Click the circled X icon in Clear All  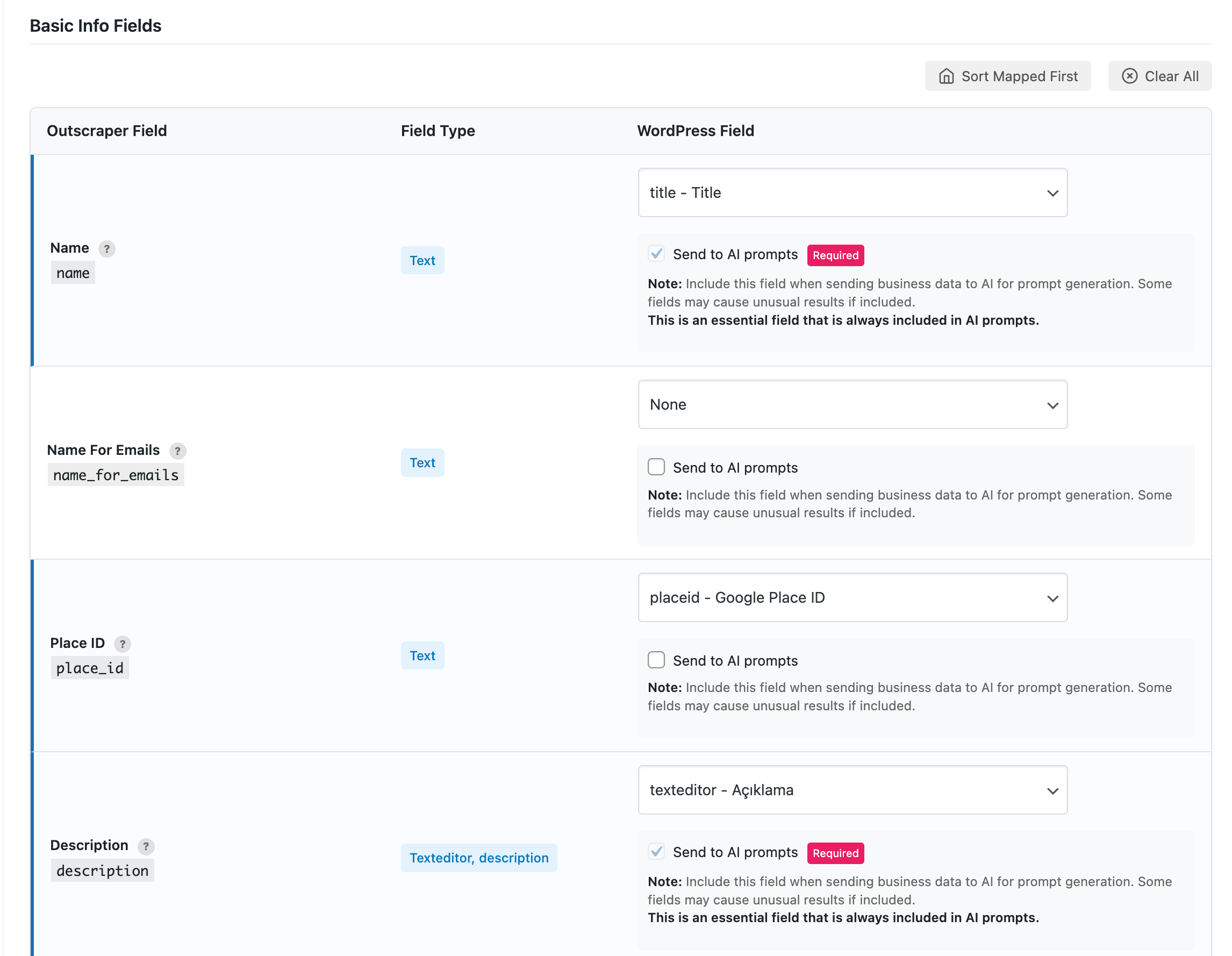(x=1129, y=76)
